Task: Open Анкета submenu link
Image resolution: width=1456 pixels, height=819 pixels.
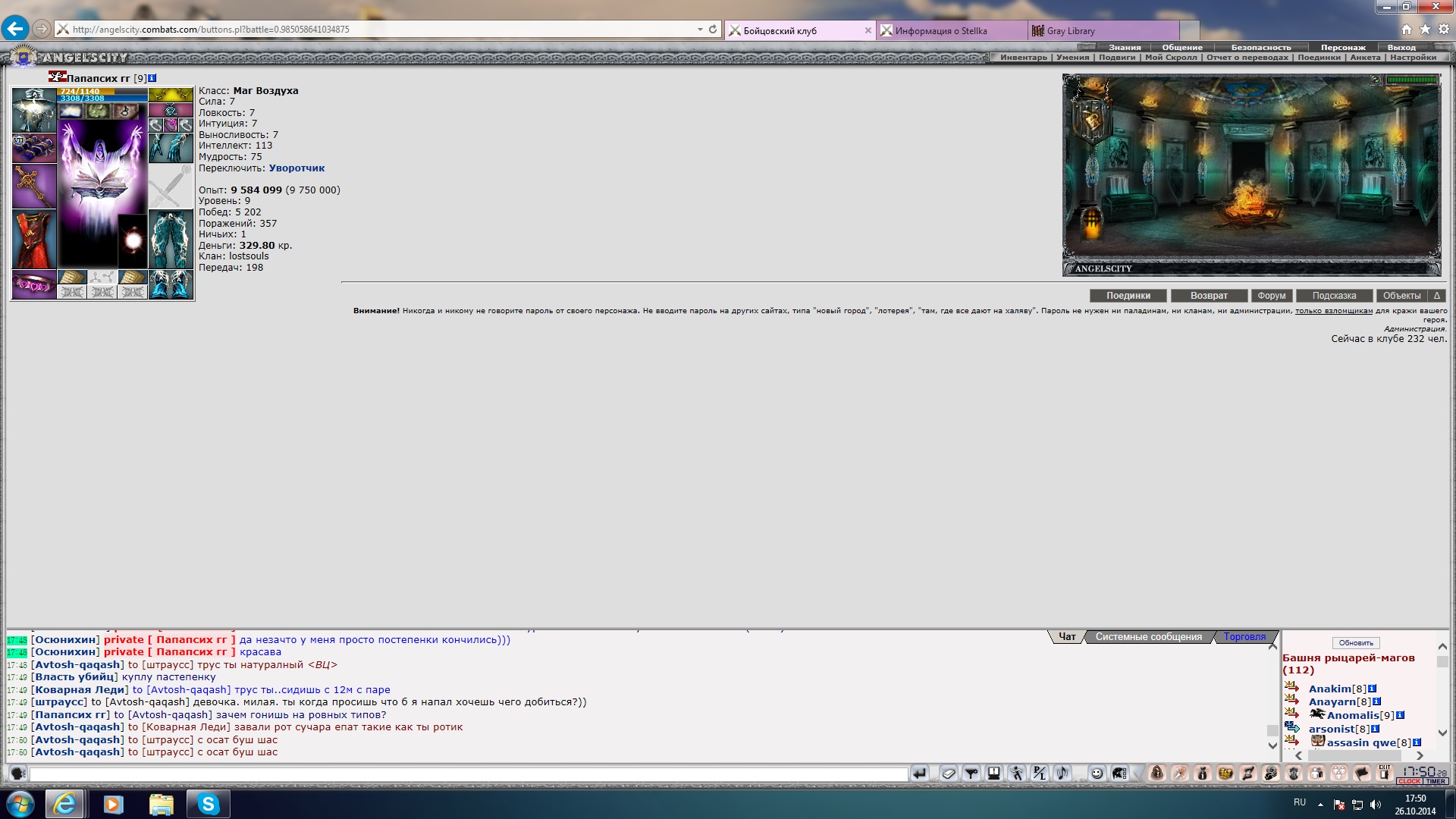Action: point(1365,57)
